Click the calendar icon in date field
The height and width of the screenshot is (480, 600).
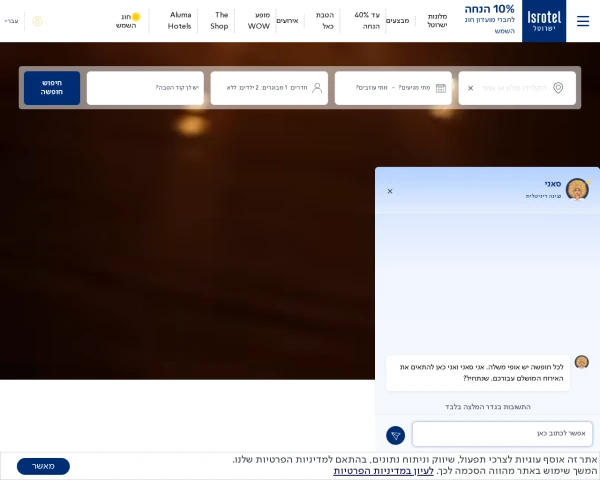[x=441, y=88]
